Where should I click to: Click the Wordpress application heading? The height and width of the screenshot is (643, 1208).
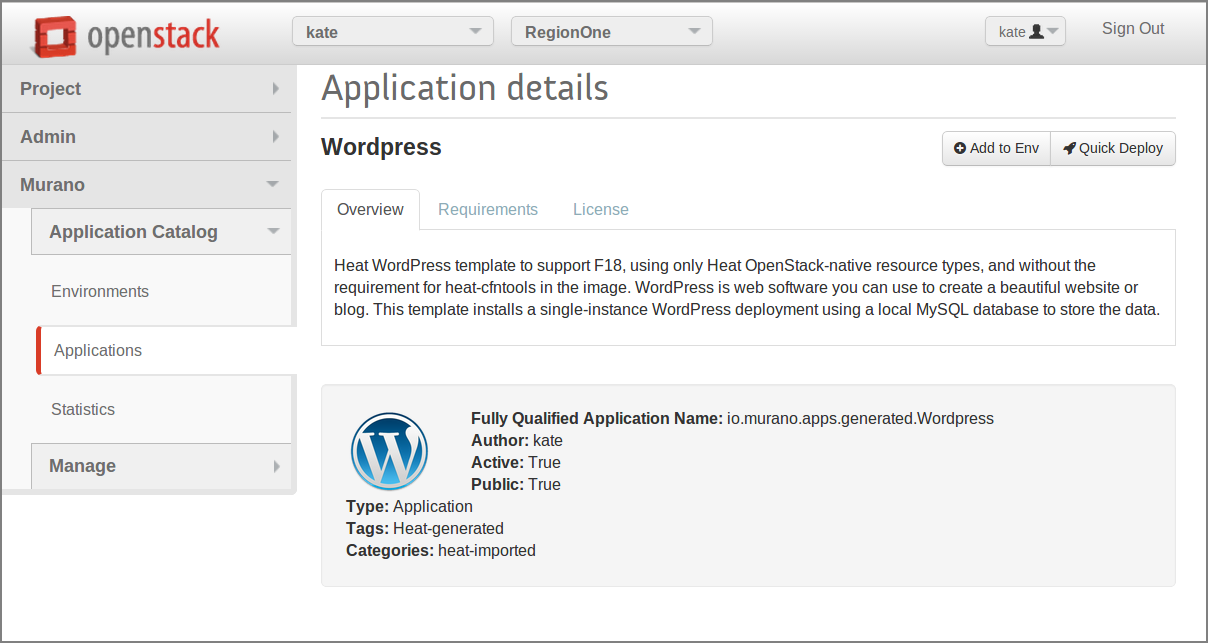click(x=381, y=147)
